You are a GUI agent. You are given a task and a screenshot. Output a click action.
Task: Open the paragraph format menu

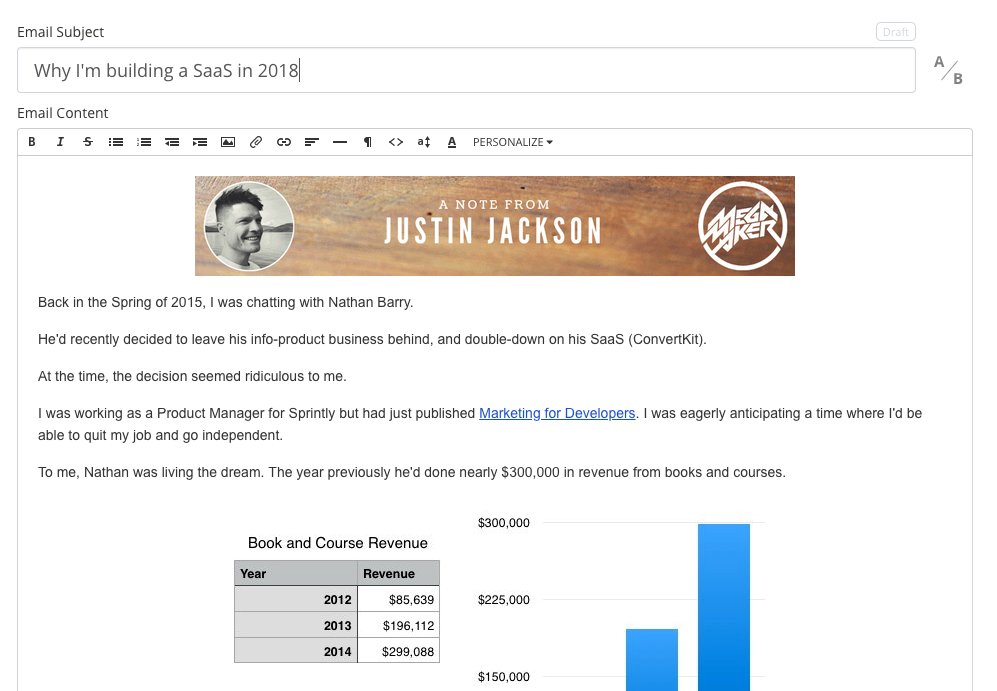[368, 142]
